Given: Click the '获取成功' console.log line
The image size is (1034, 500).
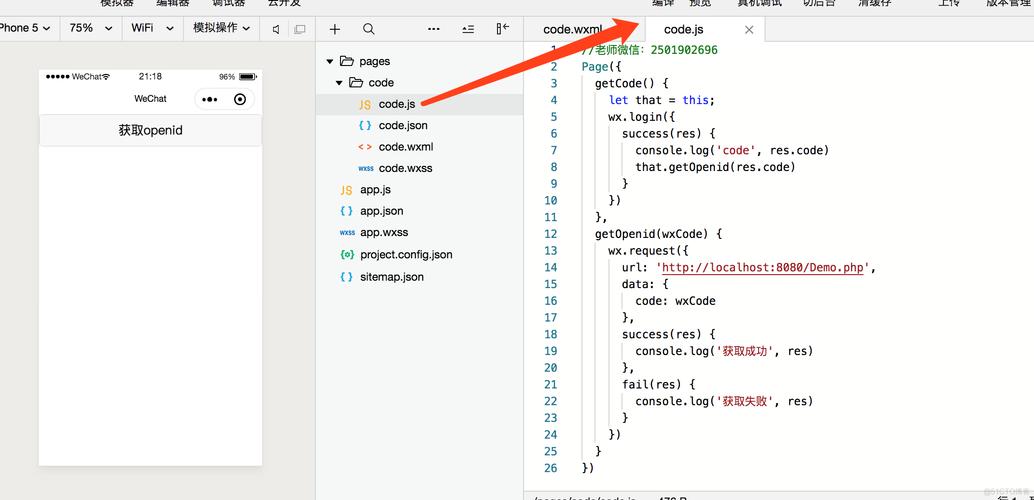Looking at the screenshot, I should point(724,351).
